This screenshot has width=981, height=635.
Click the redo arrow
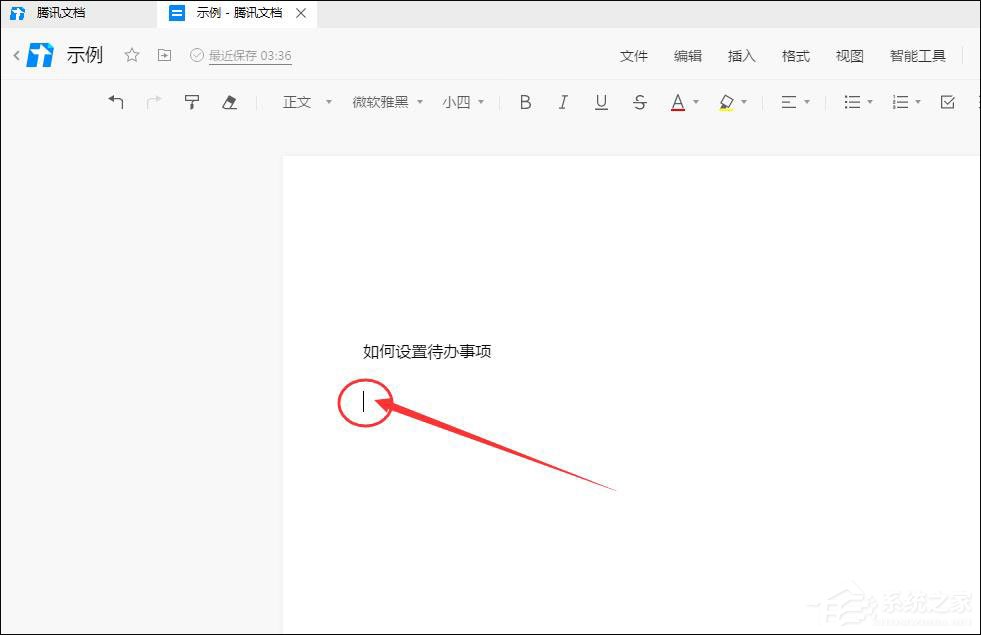(x=154, y=102)
